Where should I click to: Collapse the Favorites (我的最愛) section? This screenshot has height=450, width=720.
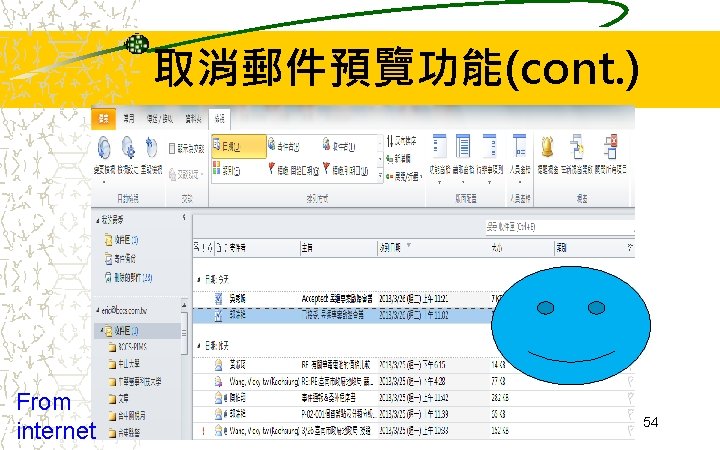click(98, 221)
